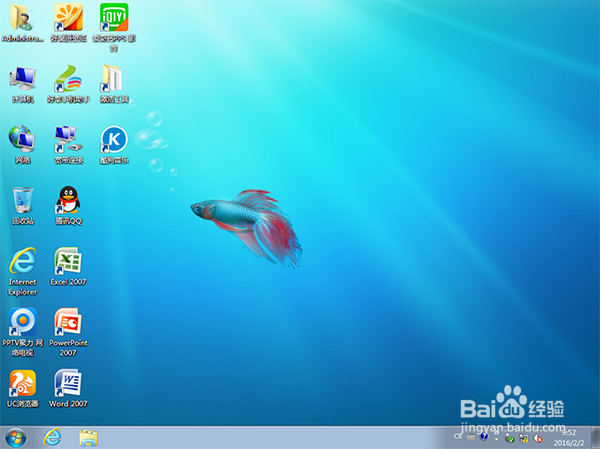Open the broadband connection shortcut
Image resolution: width=600 pixels, height=449 pixels.
[x=68, y=145]
